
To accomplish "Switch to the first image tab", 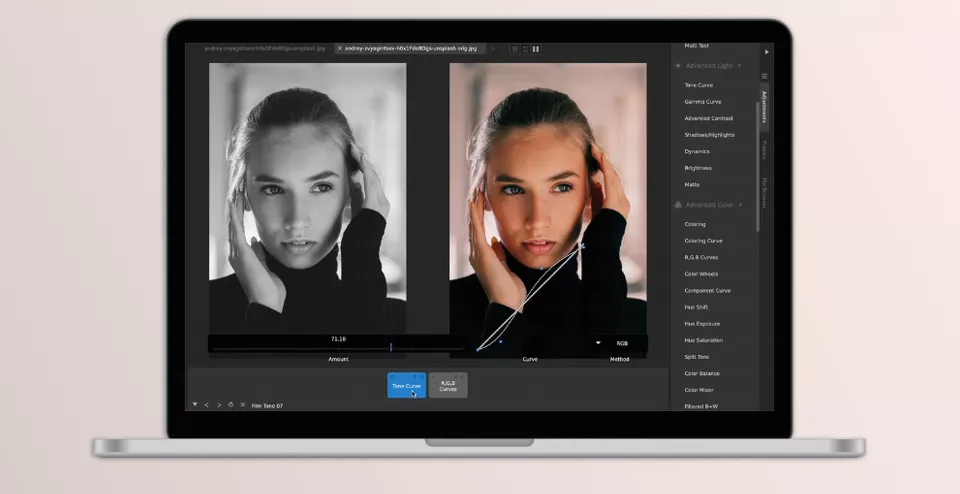I will 264,48.
